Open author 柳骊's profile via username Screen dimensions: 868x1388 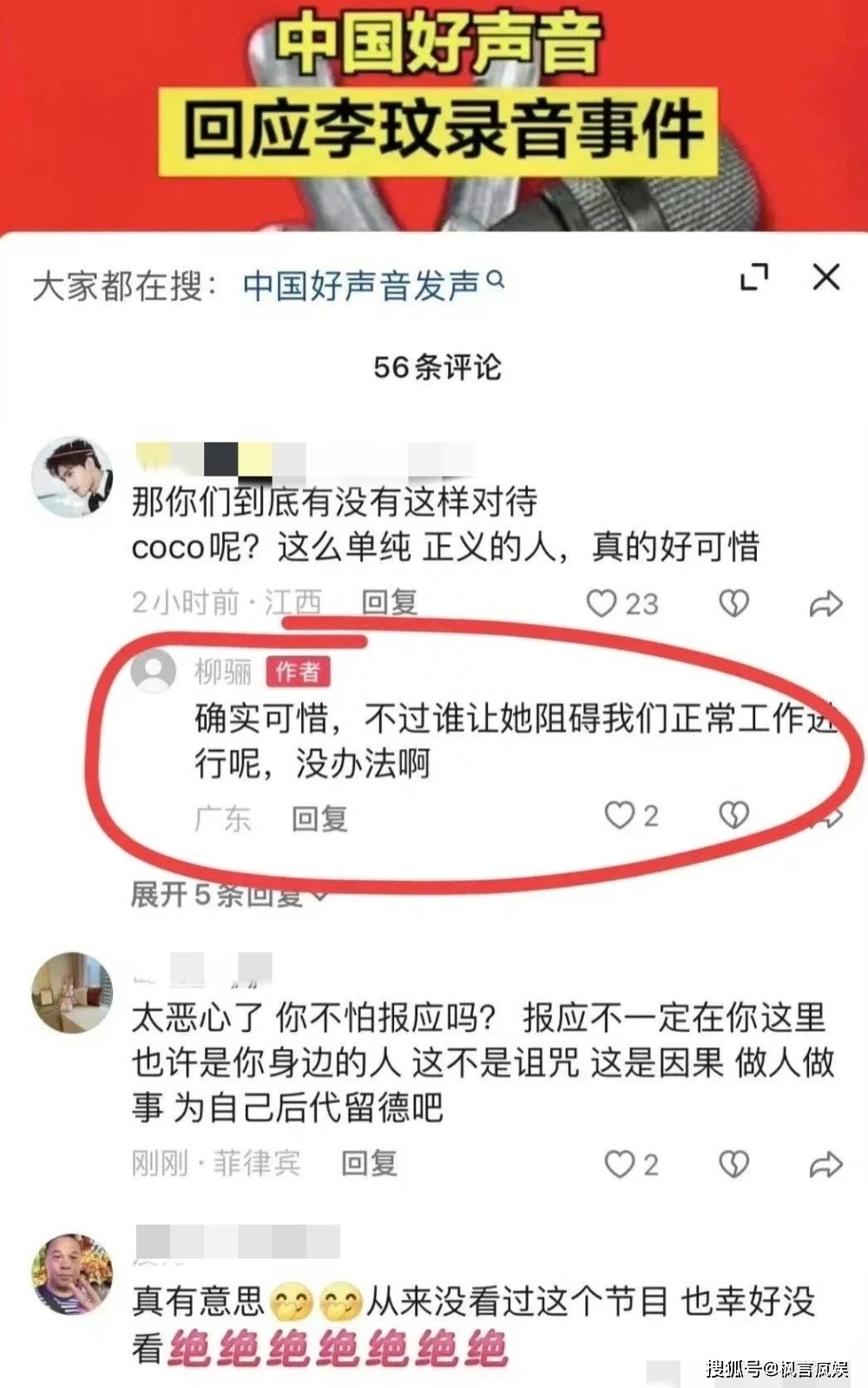pos(223,671)
